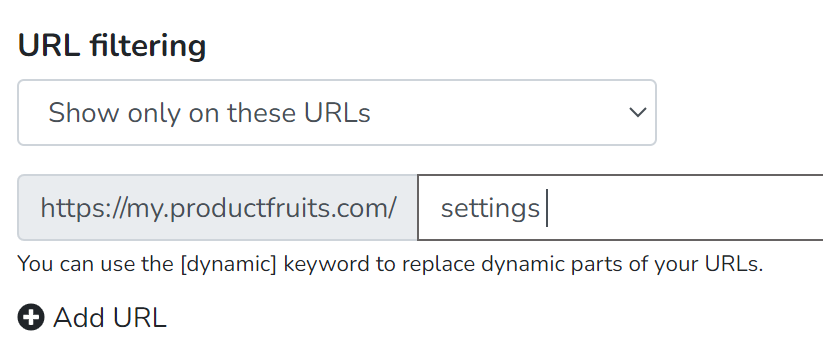The width and height of the screenshot is (823, 360).
Task: Click the plus circle icon beside Add URL
Action: (31, 317)
